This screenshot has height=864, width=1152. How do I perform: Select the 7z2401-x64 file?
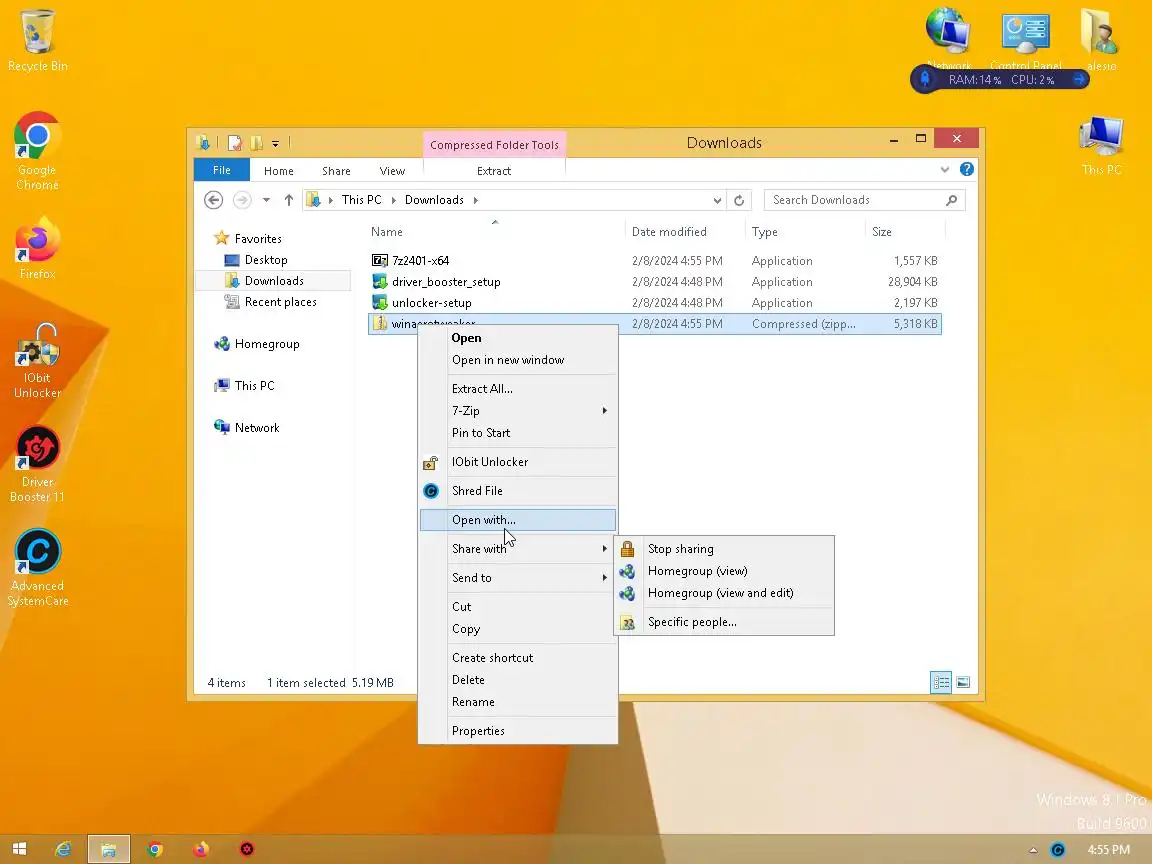tap(655, 261)
